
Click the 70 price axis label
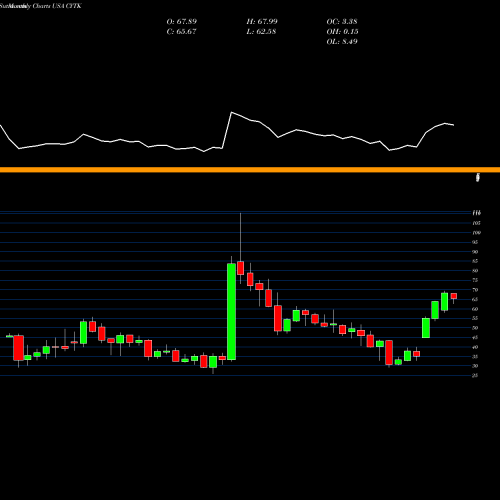click(x=475, y=290)
